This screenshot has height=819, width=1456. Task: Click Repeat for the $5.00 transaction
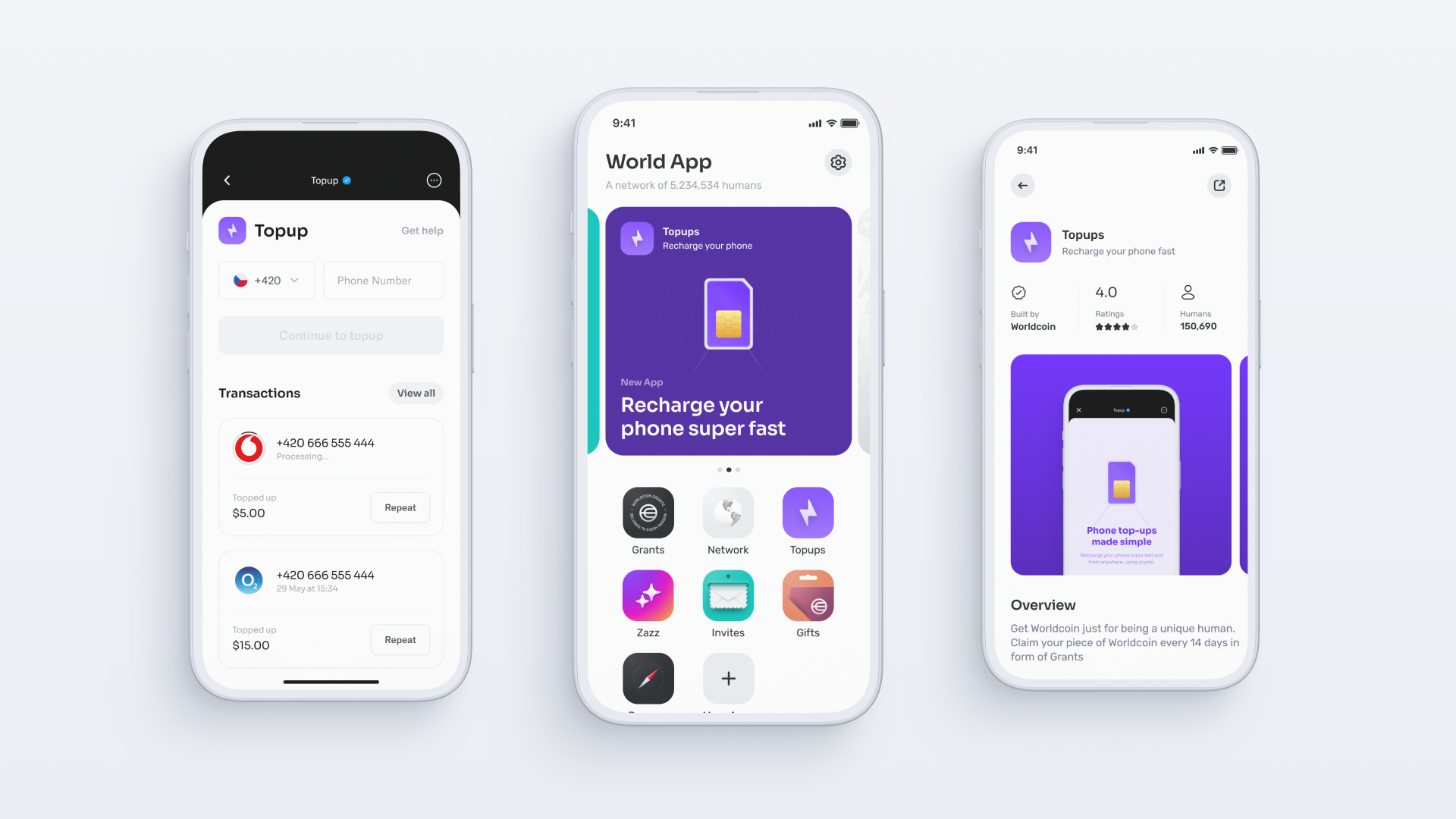click(x=400, y=506)
